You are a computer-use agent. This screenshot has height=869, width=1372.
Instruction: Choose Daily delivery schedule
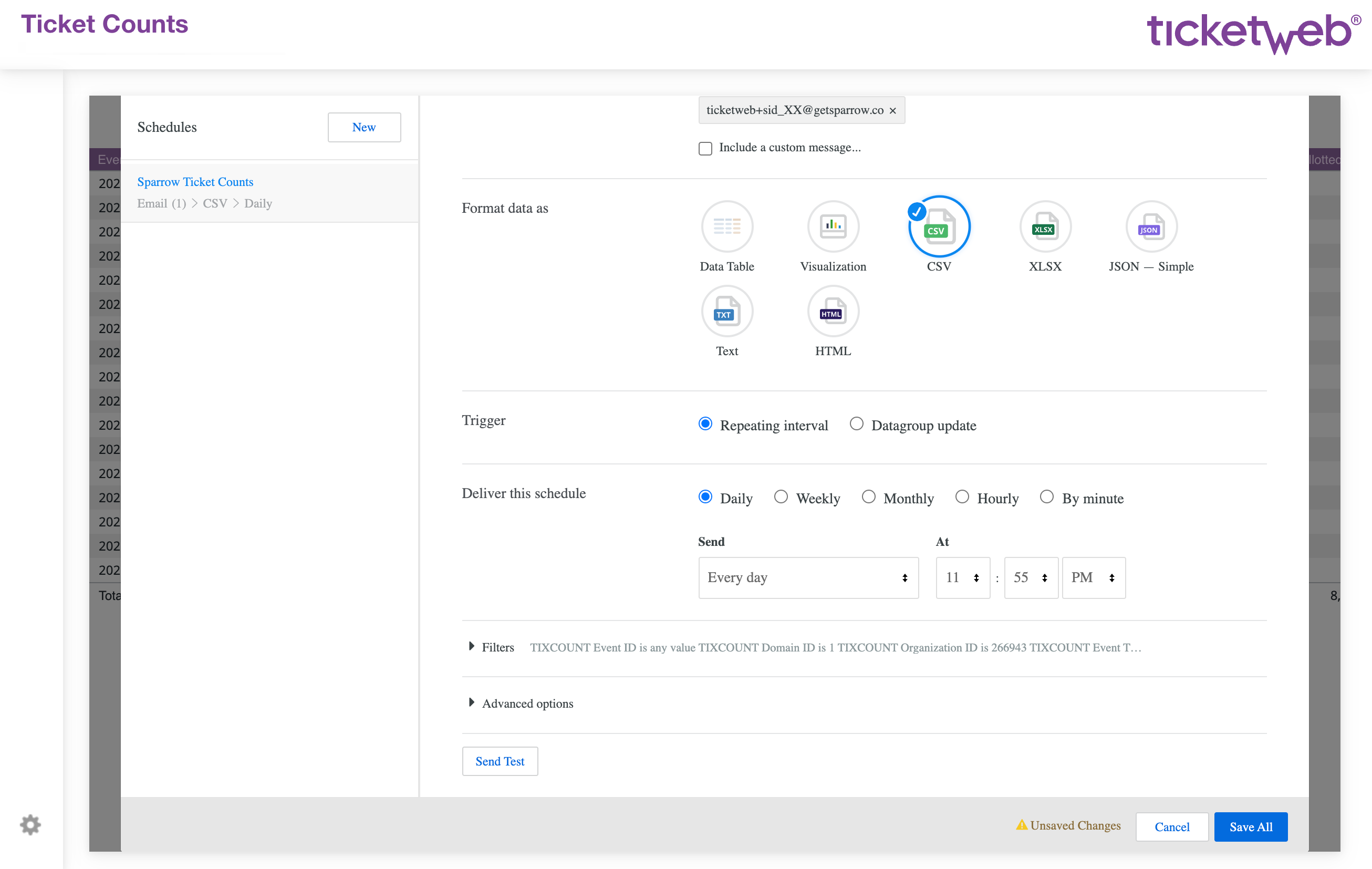pyautogui.click(x=705, y=496)
